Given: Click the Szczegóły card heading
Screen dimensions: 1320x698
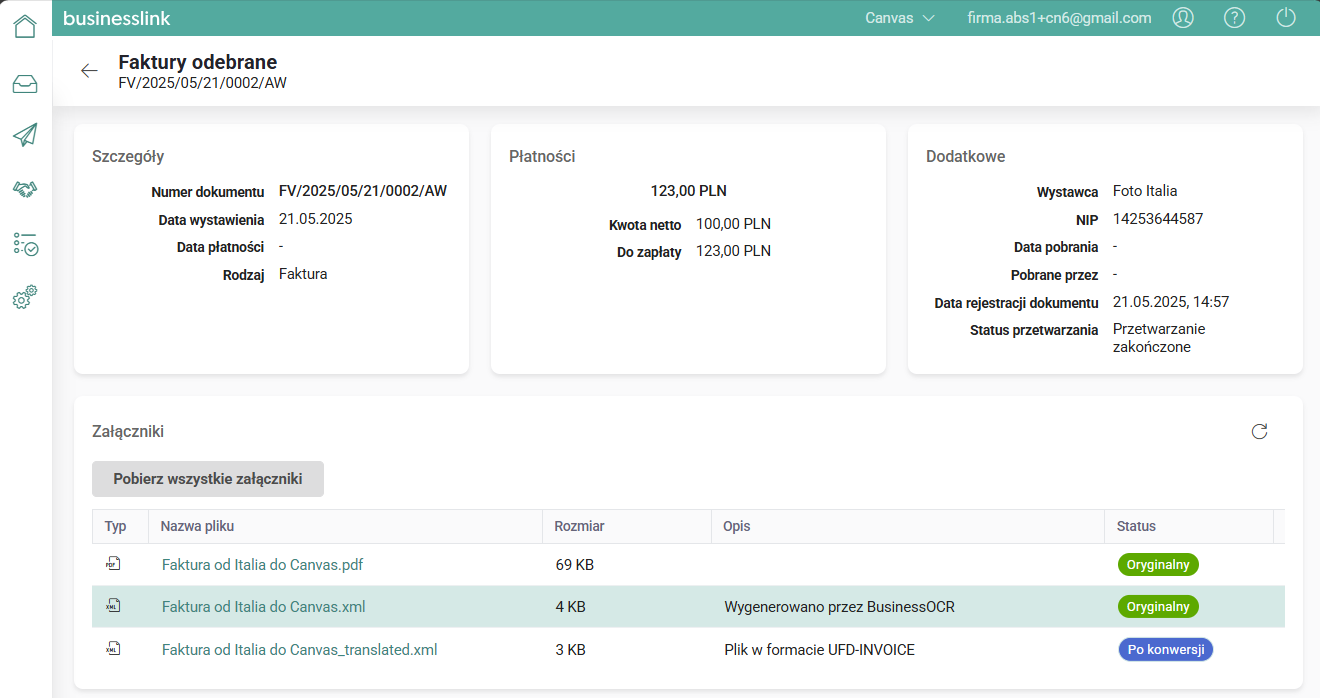Looking at the screenshot, I should click(x=128, y=156).
